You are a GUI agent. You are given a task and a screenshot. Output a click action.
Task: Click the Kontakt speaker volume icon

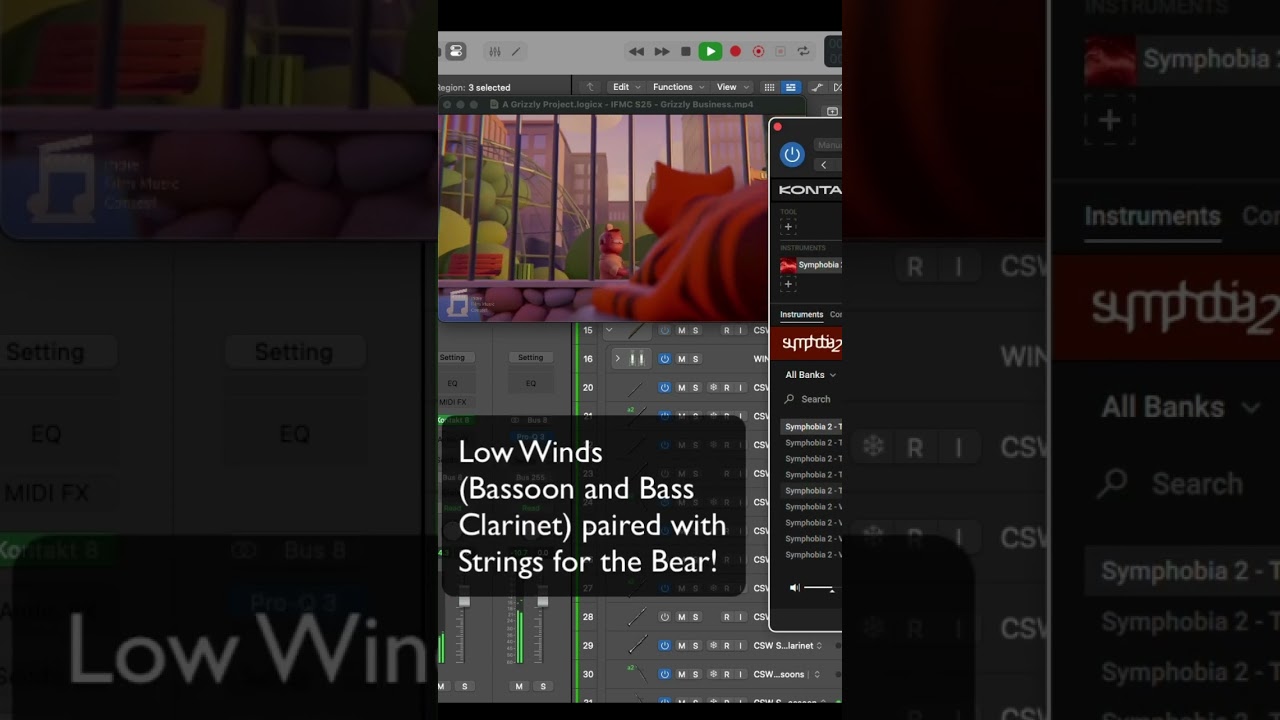pos(794,588)
